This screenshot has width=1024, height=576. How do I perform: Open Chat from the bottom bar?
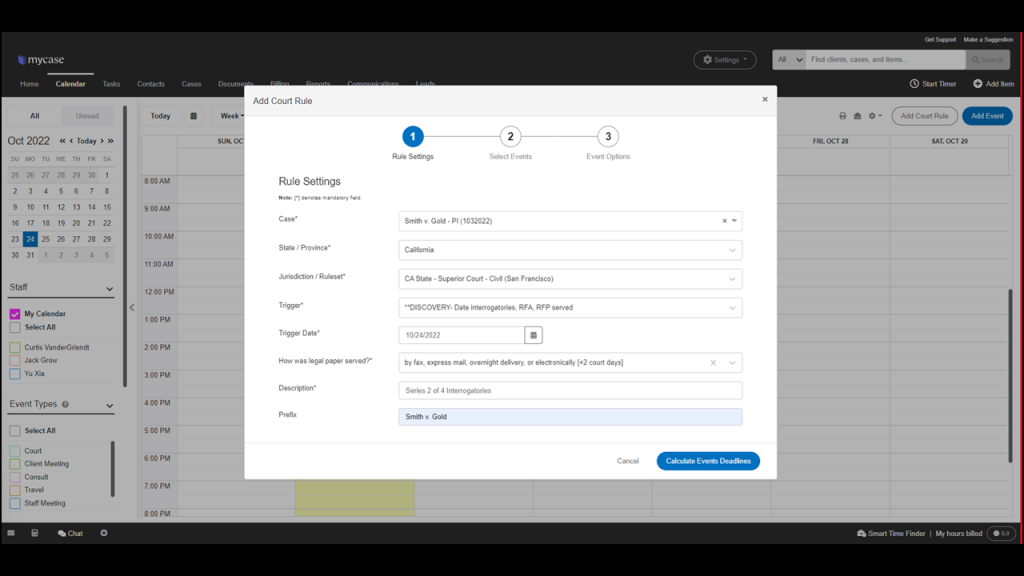pyautogui.click(x=71, y=534)
